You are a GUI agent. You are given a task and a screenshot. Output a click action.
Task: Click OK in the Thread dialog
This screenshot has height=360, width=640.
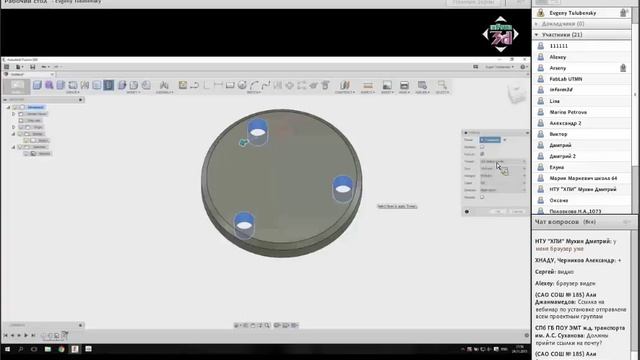point(498,211)
